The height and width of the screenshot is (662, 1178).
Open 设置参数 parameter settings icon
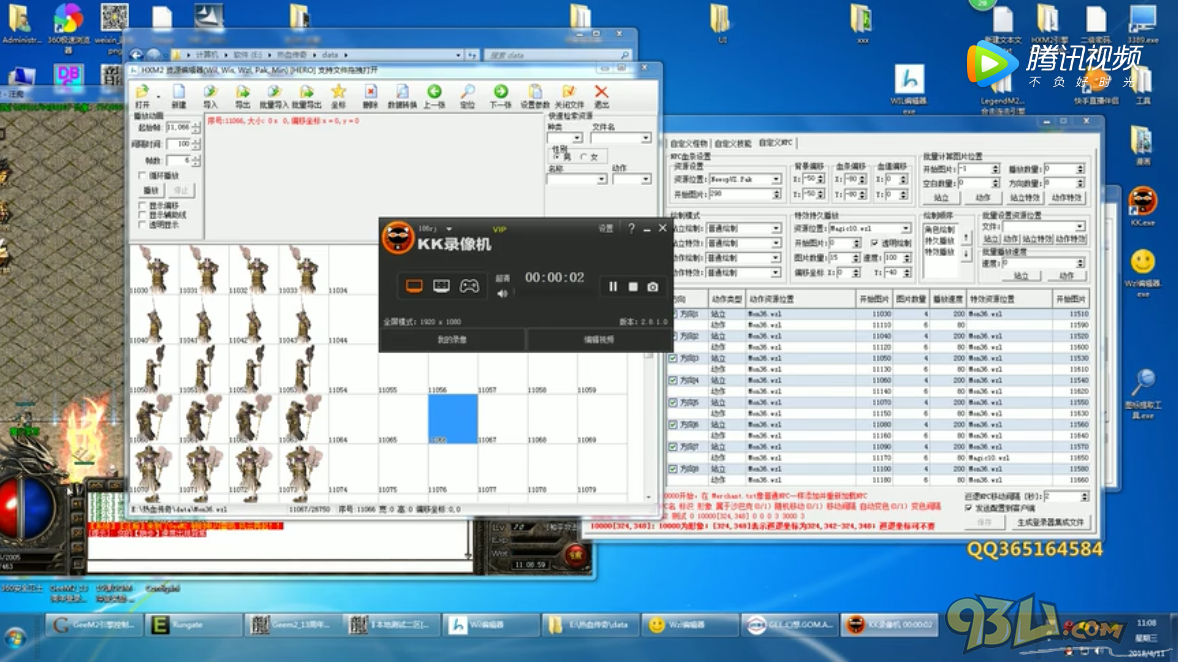535,95
